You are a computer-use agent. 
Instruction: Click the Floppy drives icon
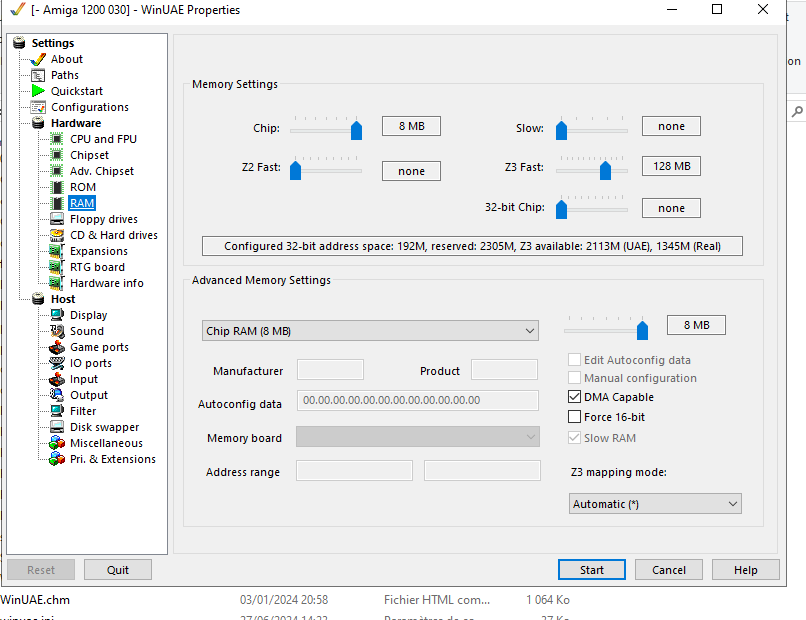pyautogui.click(x=57, y=219)
